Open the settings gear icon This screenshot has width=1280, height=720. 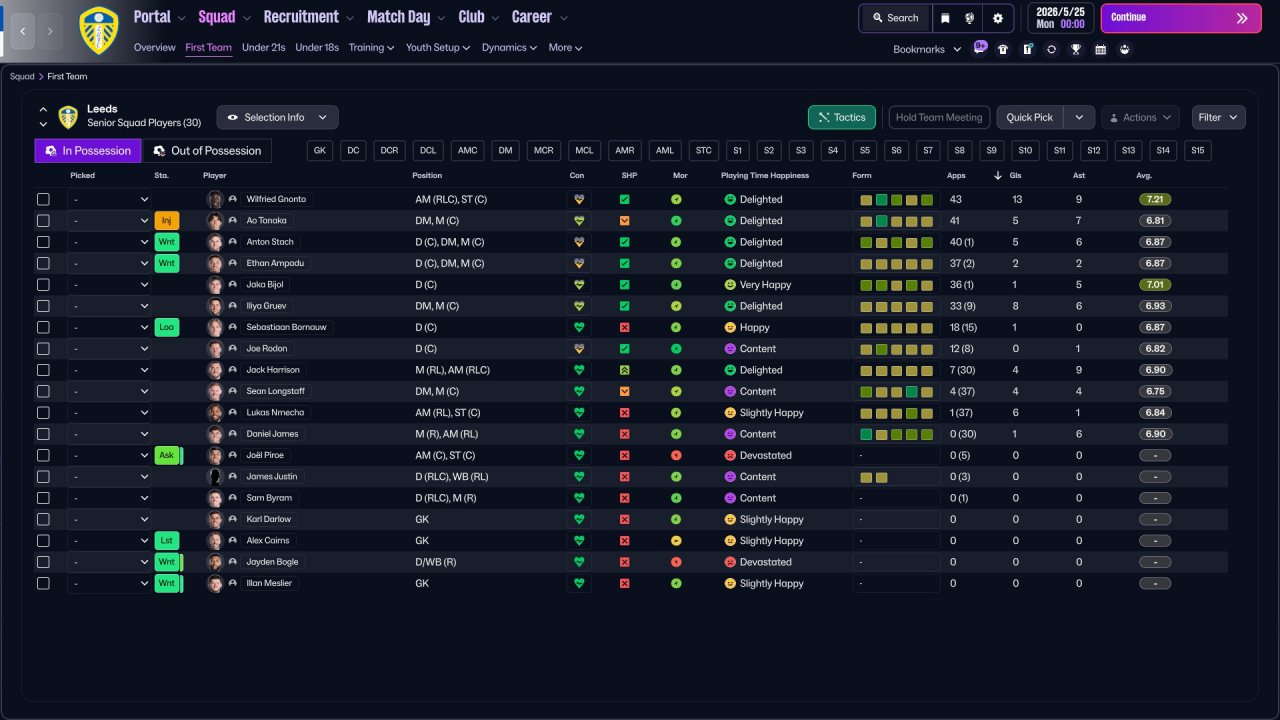(997, 18)
